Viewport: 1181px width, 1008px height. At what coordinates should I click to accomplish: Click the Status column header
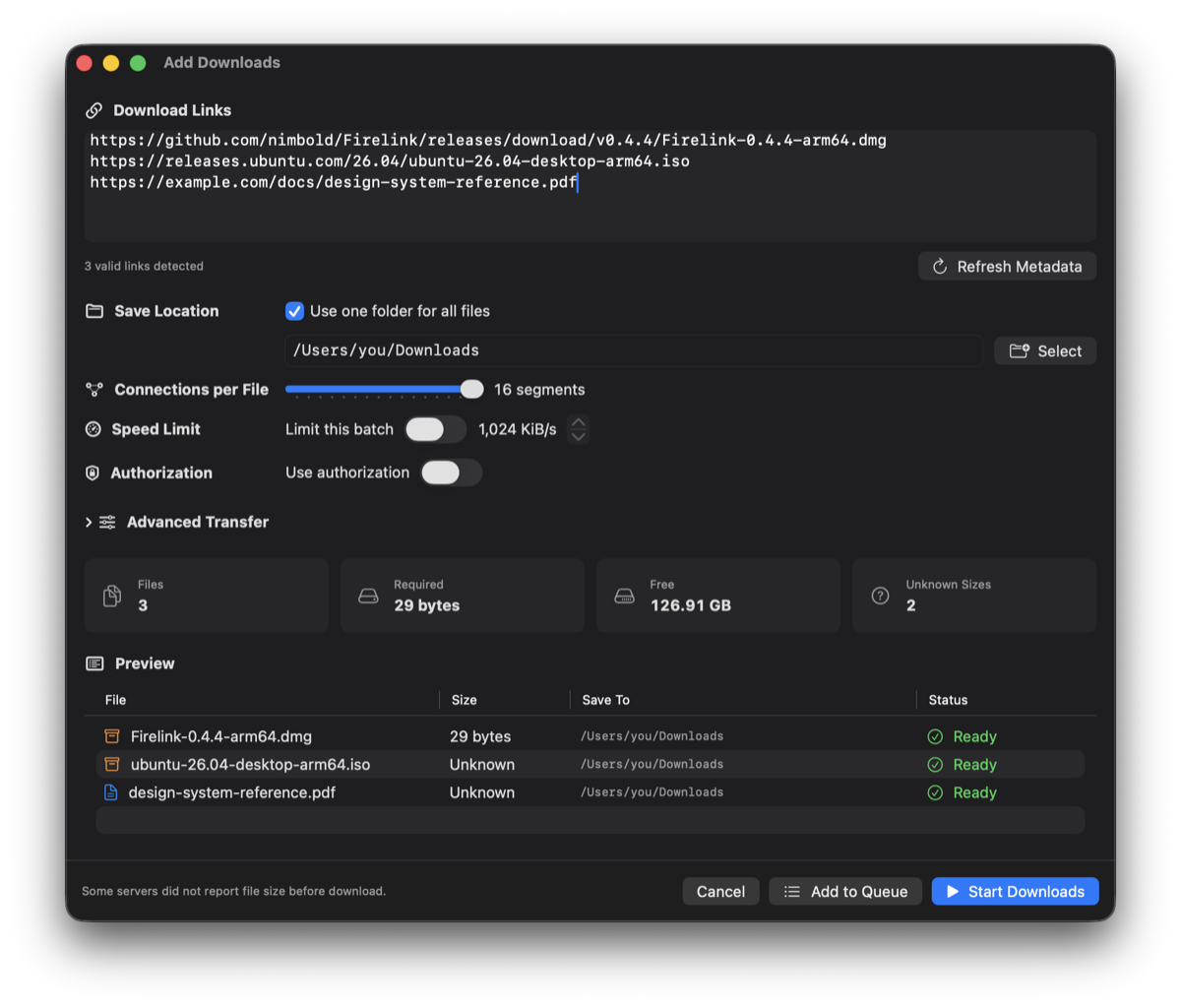pos(948,700)
